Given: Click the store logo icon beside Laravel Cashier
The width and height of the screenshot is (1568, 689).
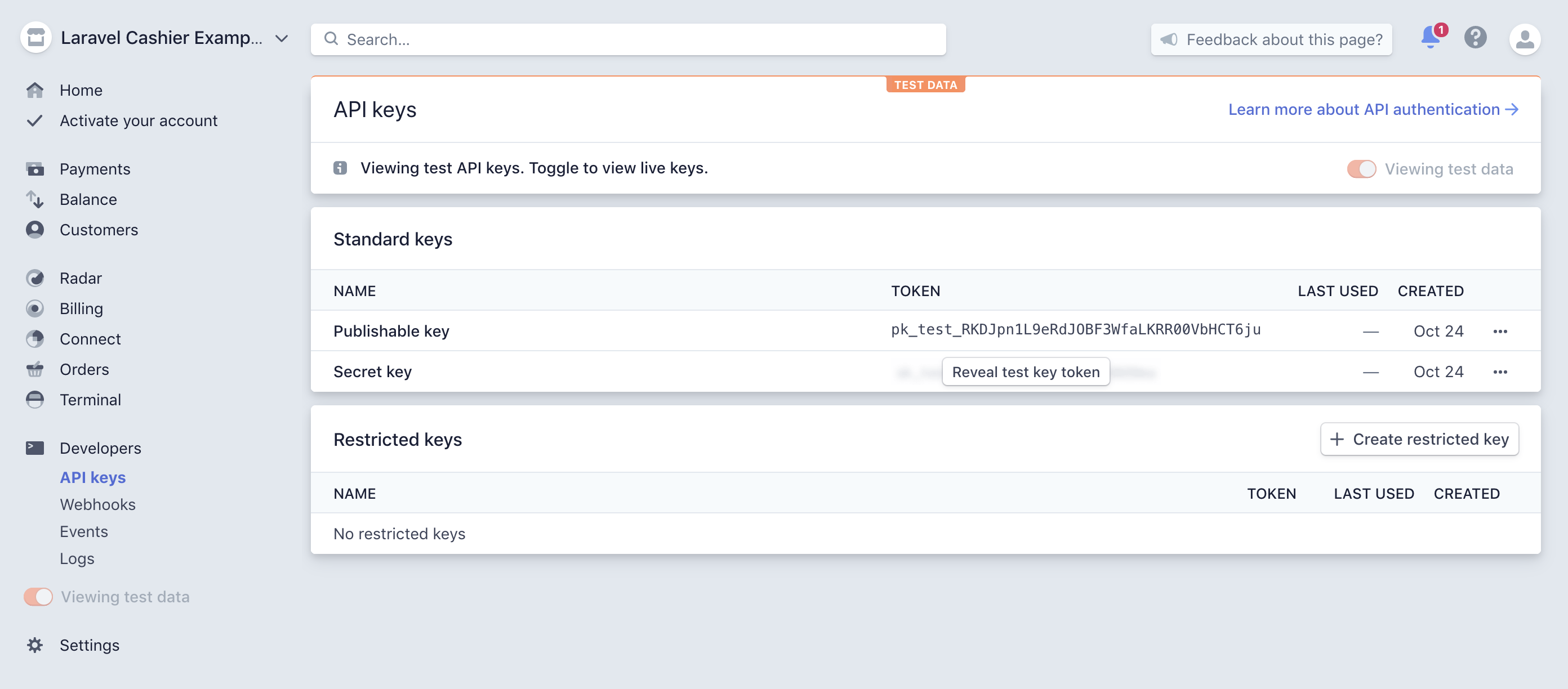Looking at the screenshot, I should point(36,38).
